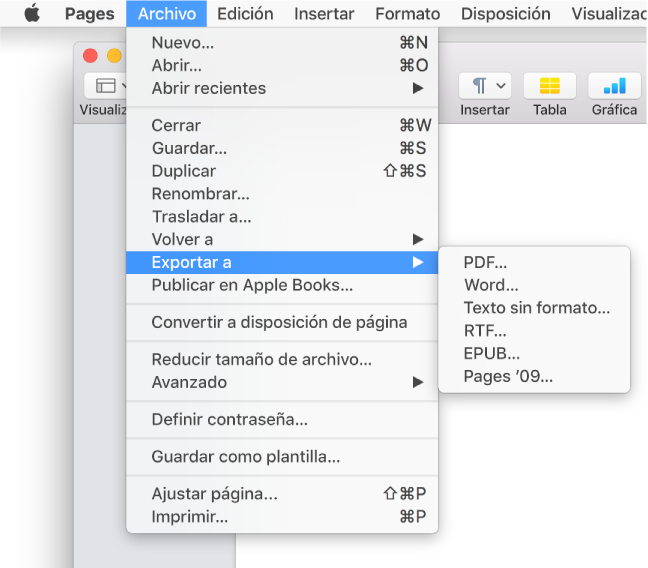
Task: Choose Abrir... from Archivo menu
Action: [x=282, y=65]
